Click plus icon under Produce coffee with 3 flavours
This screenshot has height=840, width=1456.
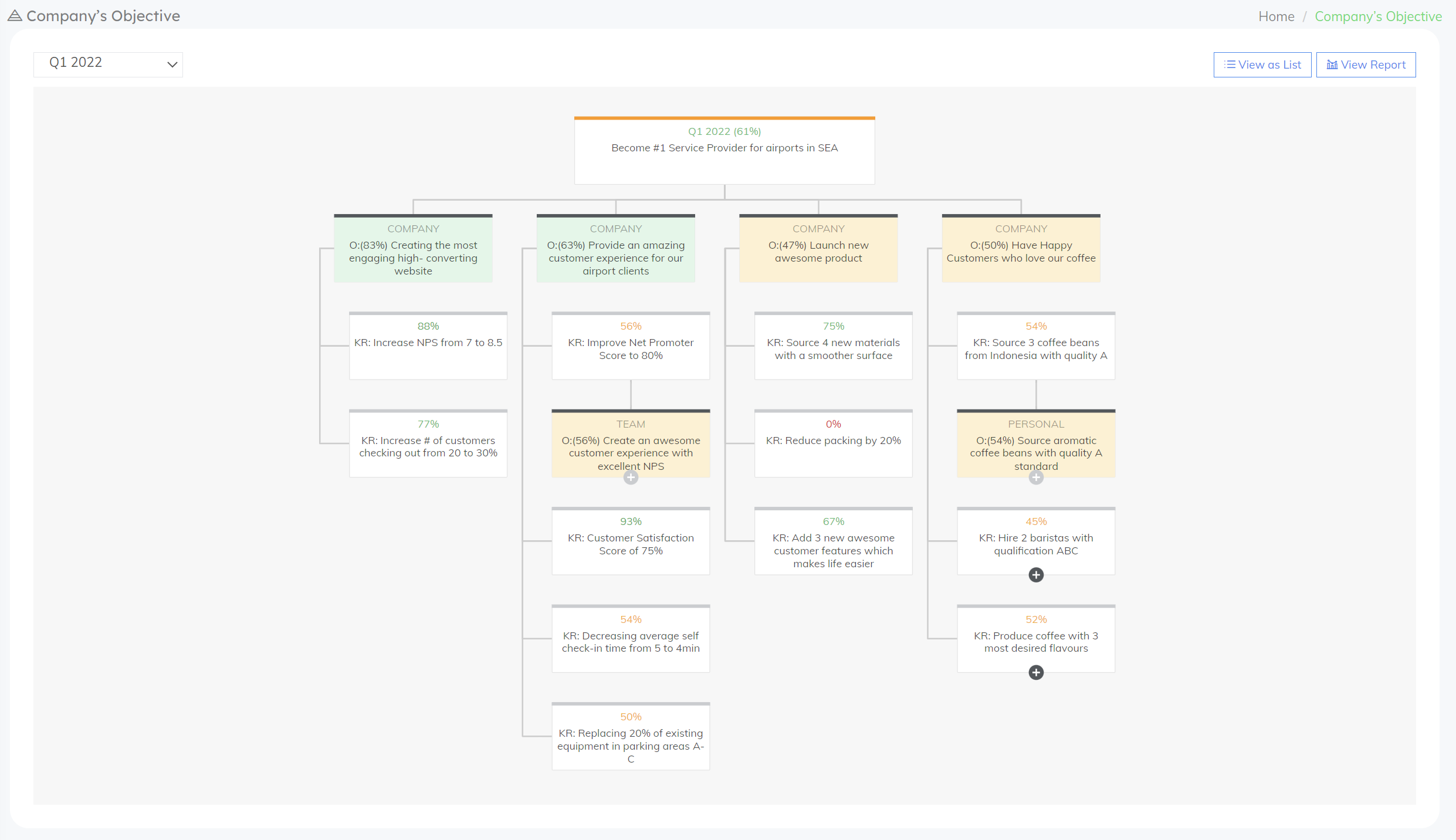pos(1036,672)
